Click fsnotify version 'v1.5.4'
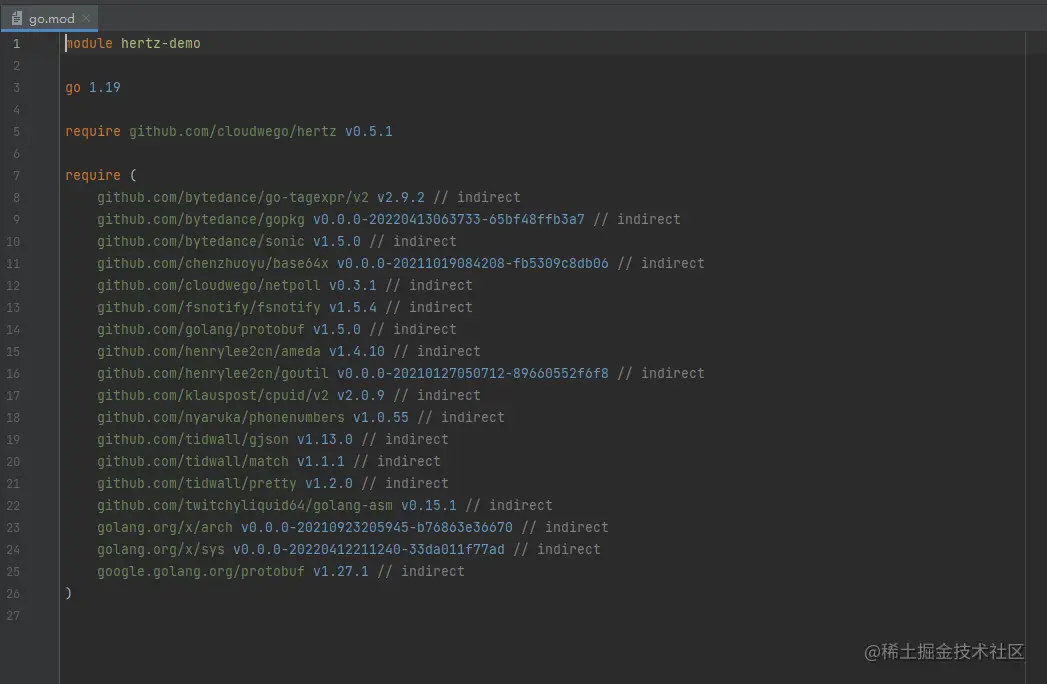This screenshot has height=684, width=1047. tap(353, 308)
